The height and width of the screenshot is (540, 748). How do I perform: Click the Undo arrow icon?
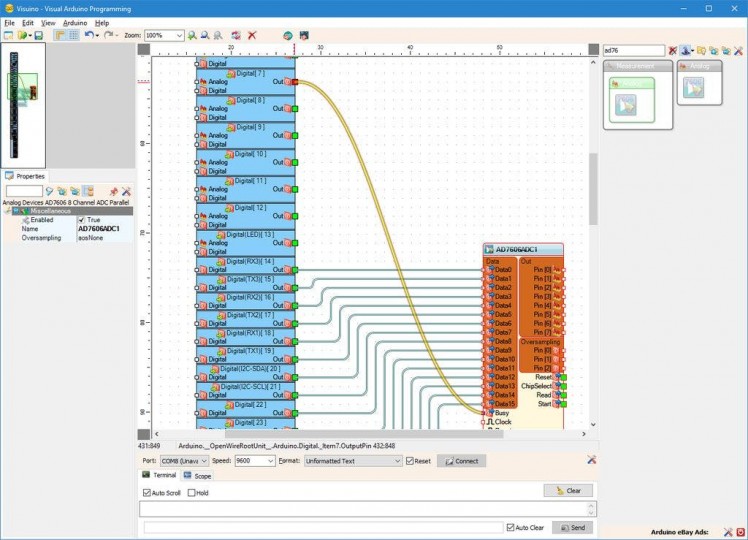pos(89,35)
